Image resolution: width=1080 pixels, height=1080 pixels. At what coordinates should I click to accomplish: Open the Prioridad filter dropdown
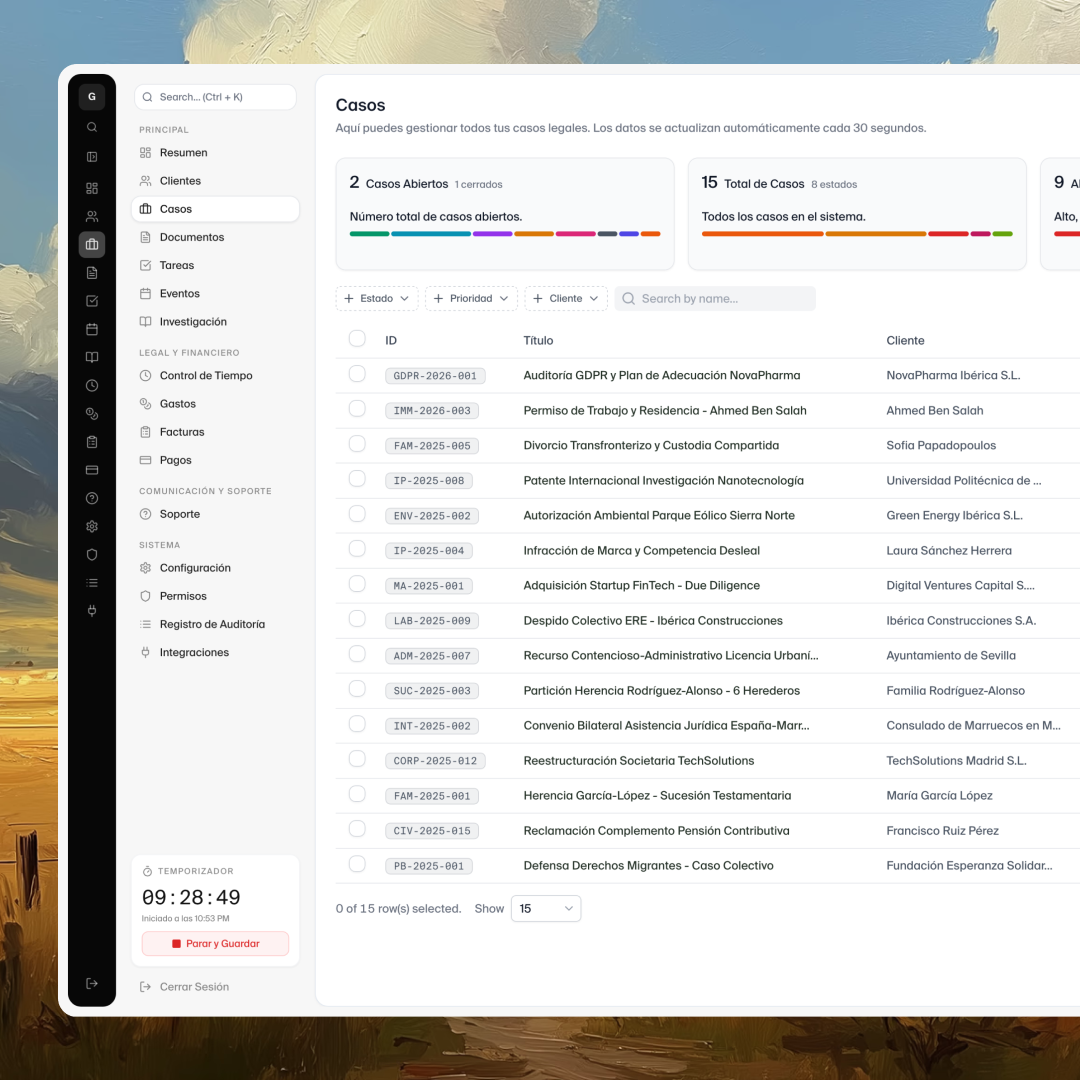(x=471, y=298)
